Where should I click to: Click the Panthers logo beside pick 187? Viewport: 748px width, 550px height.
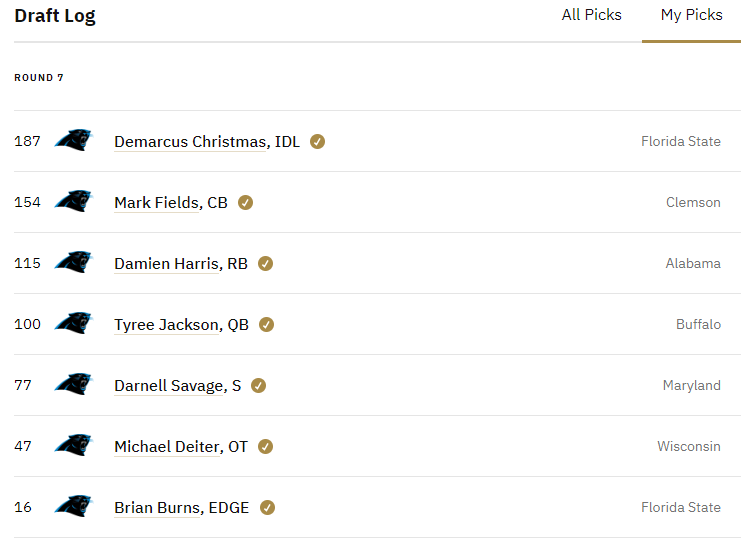point(73,140)
